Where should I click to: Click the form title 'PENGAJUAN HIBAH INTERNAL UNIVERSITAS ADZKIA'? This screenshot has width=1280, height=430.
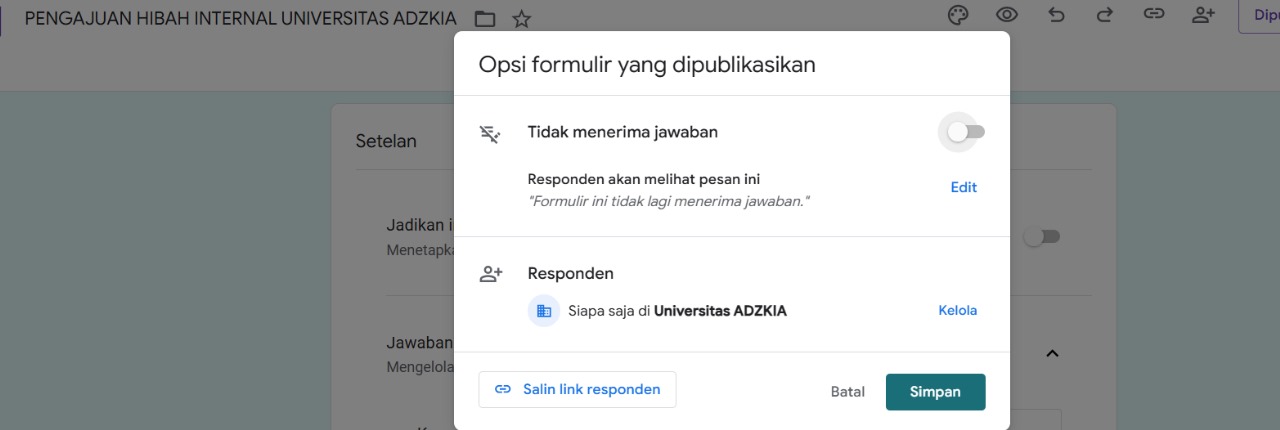pyautogui.click(x=240, y=18)
